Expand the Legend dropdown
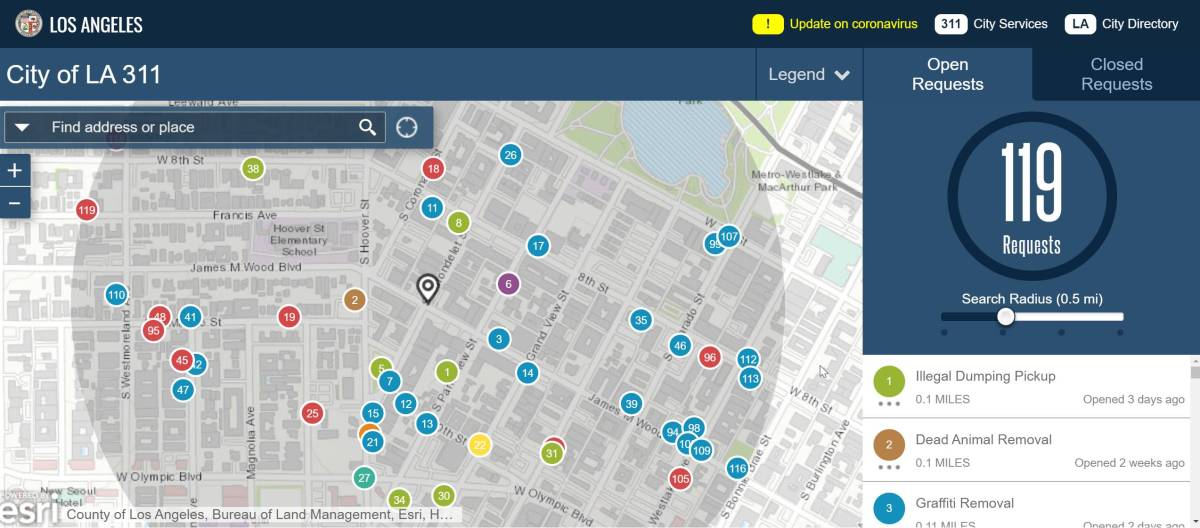1200x528 pixels. pyautogui.click(x=808, y=75)
